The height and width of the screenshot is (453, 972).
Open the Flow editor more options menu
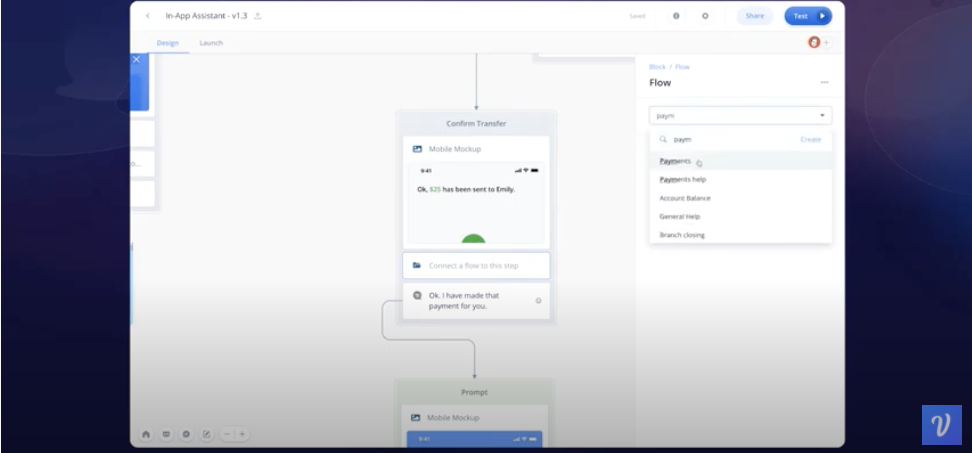pos(824,82)
